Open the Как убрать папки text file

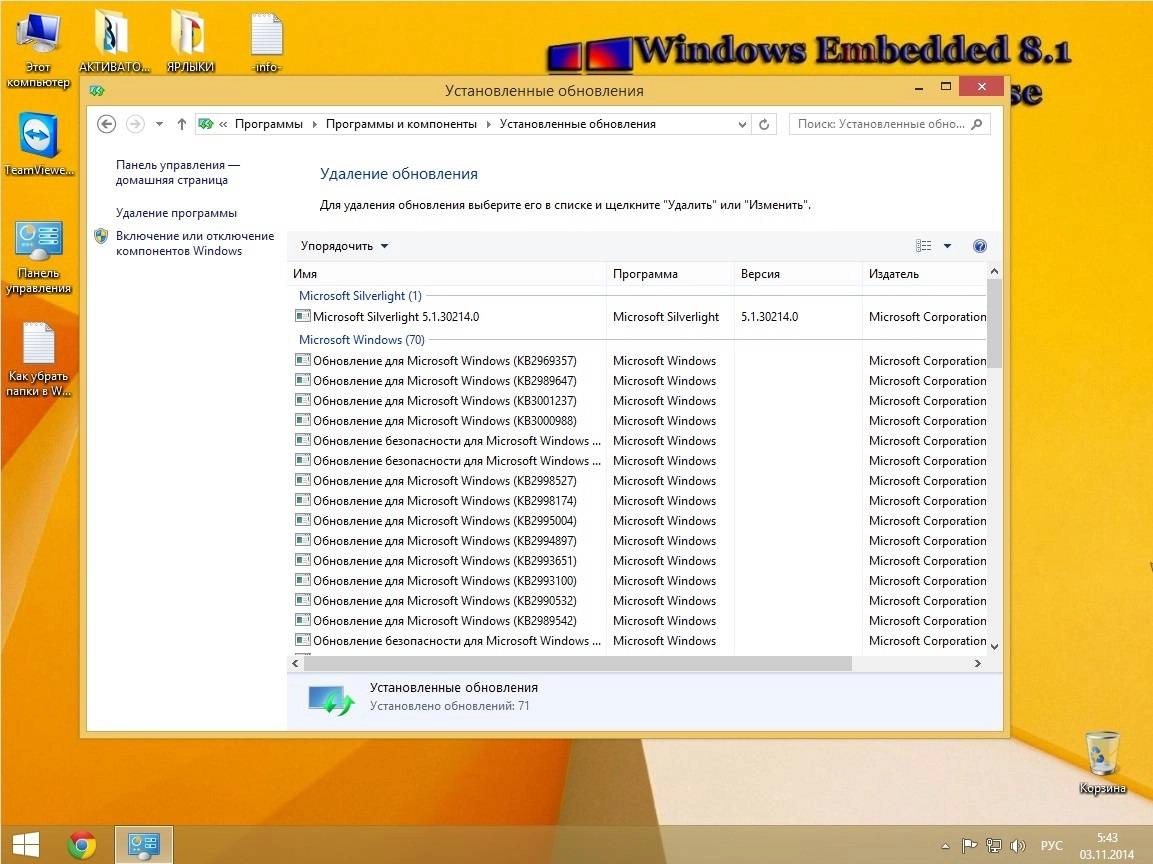click(x=38, y=360)
